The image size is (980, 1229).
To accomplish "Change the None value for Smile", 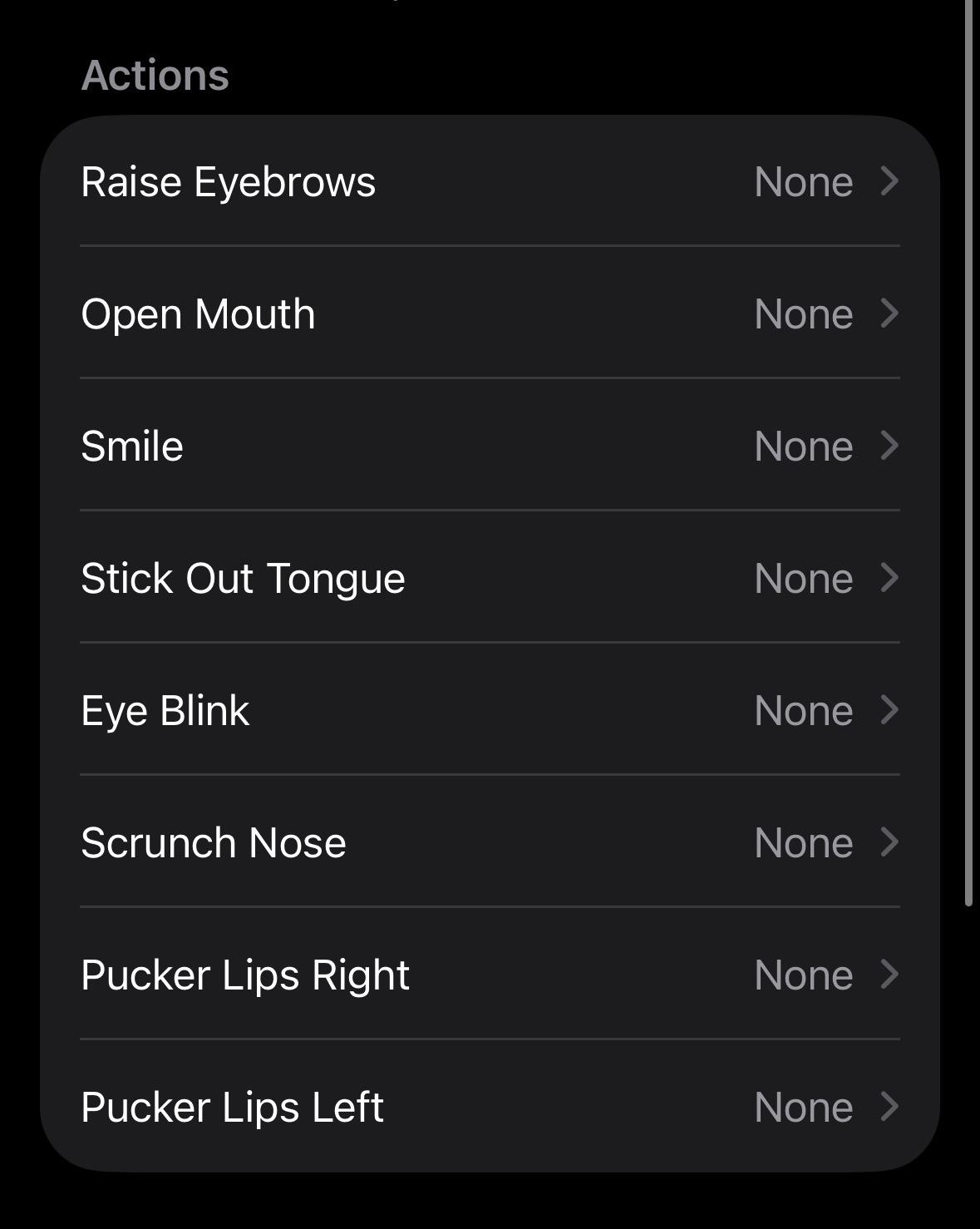I will [x=803, y=446].
